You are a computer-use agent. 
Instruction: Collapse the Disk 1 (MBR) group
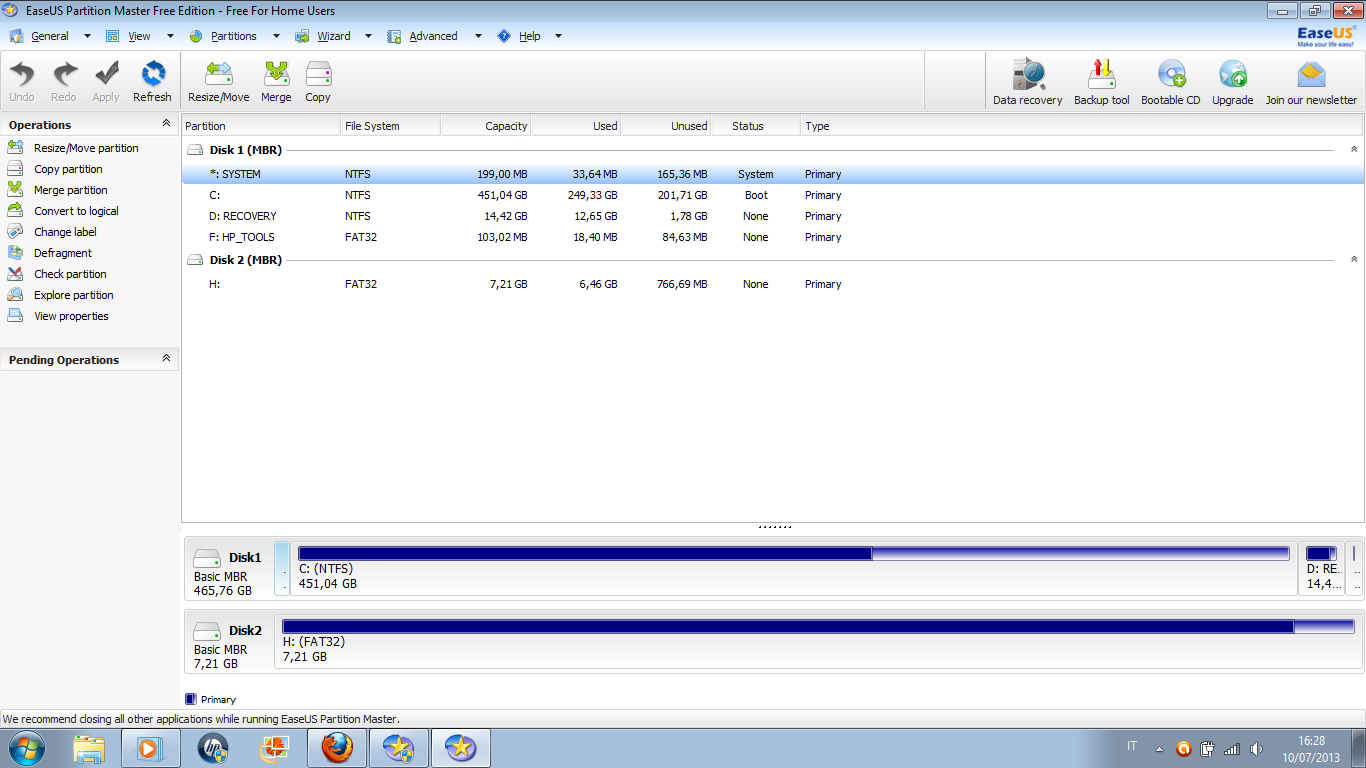point(1353,150)
